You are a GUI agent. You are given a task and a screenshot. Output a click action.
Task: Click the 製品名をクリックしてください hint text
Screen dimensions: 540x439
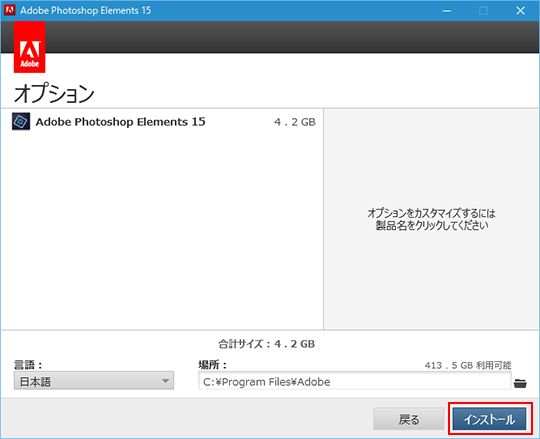[x=432, y=226]
